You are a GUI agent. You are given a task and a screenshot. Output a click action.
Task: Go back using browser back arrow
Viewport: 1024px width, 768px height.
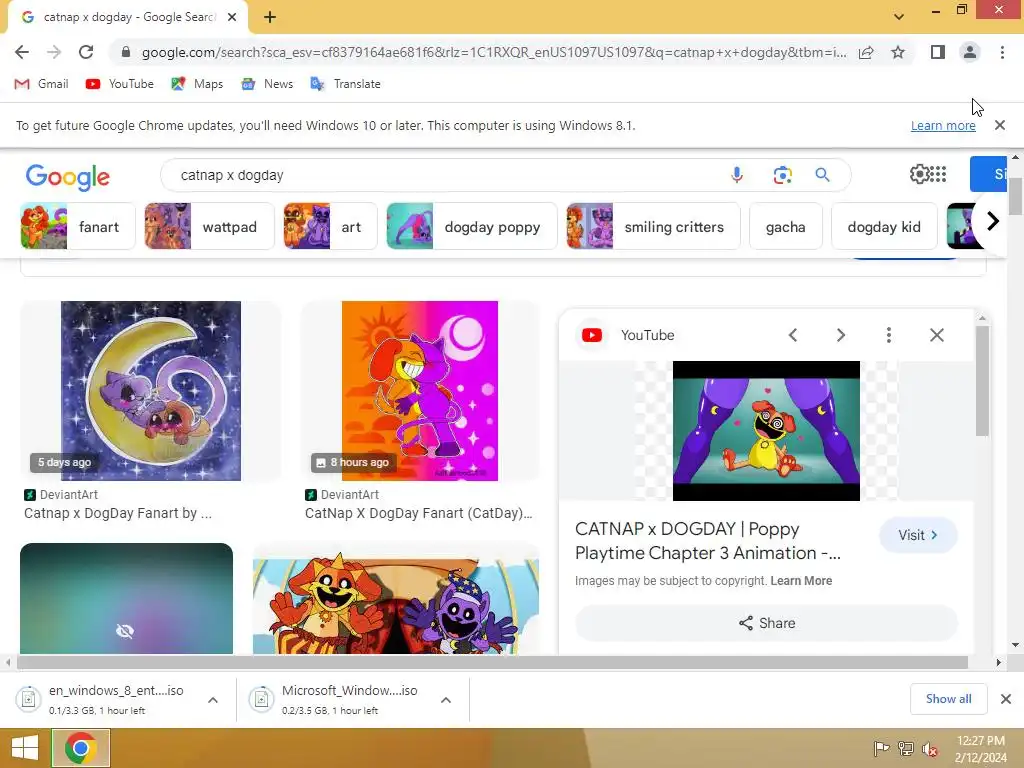pyautogui.click(x=22, y=52)
